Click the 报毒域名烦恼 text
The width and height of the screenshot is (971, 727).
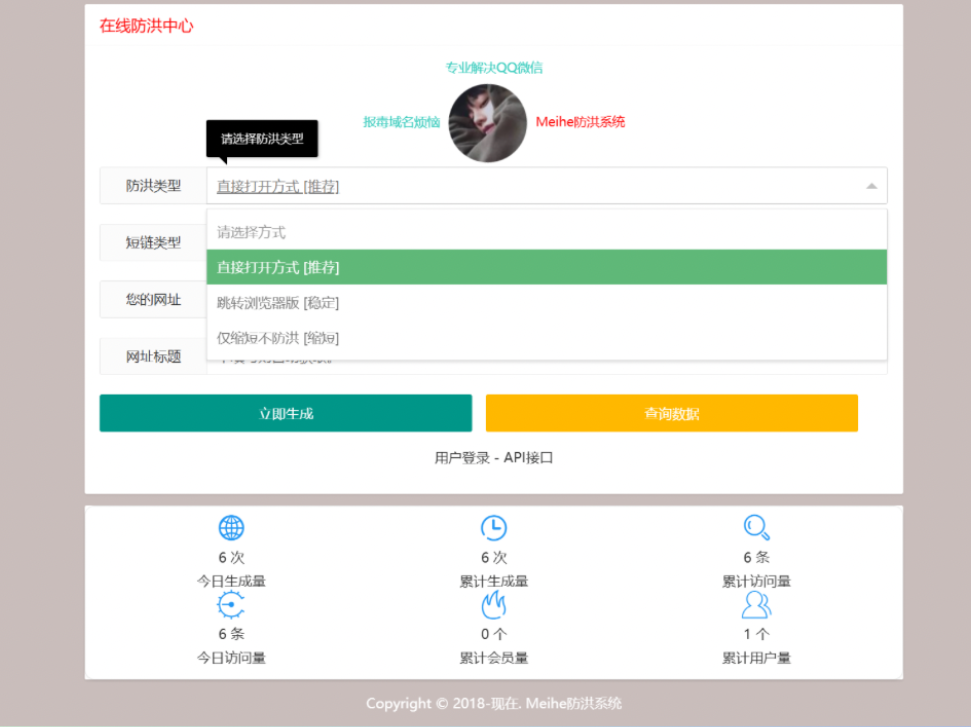pyautogui.click(x=400, y=122)
